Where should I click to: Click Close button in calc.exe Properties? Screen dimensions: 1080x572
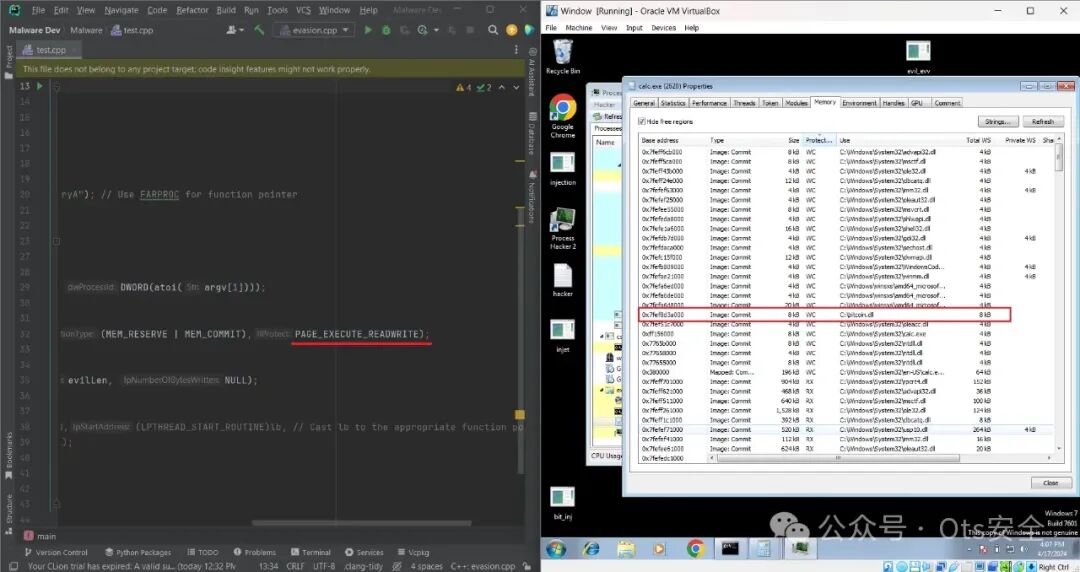tap(1050, 482)
